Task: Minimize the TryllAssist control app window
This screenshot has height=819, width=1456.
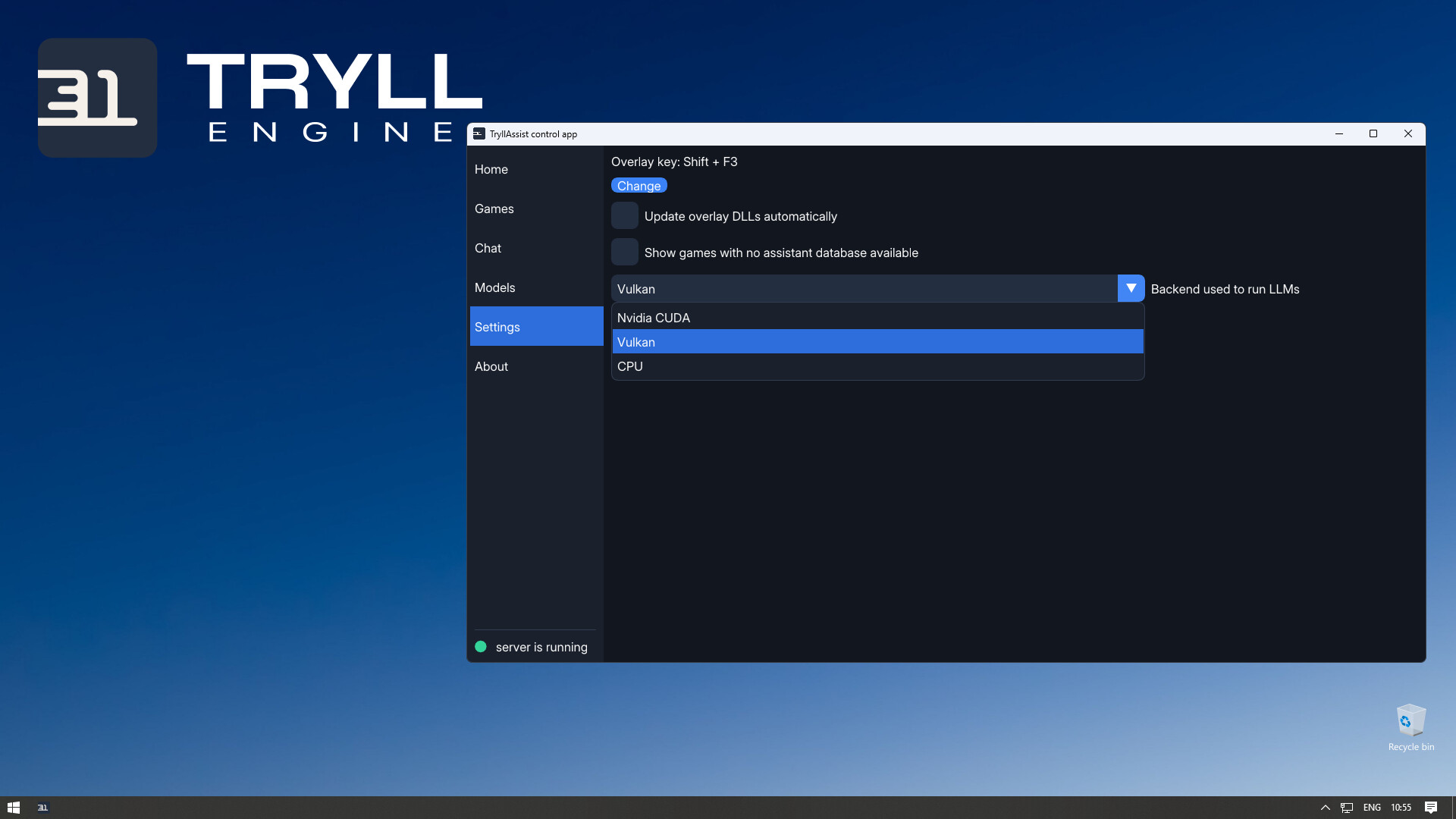Action: tap(1339, 133)
